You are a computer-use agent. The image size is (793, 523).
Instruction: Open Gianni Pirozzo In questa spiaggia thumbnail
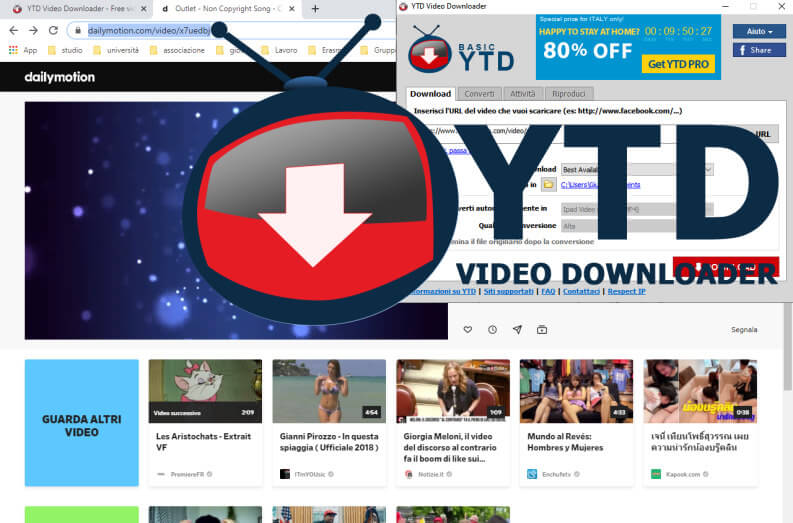(x=329, y=391)
